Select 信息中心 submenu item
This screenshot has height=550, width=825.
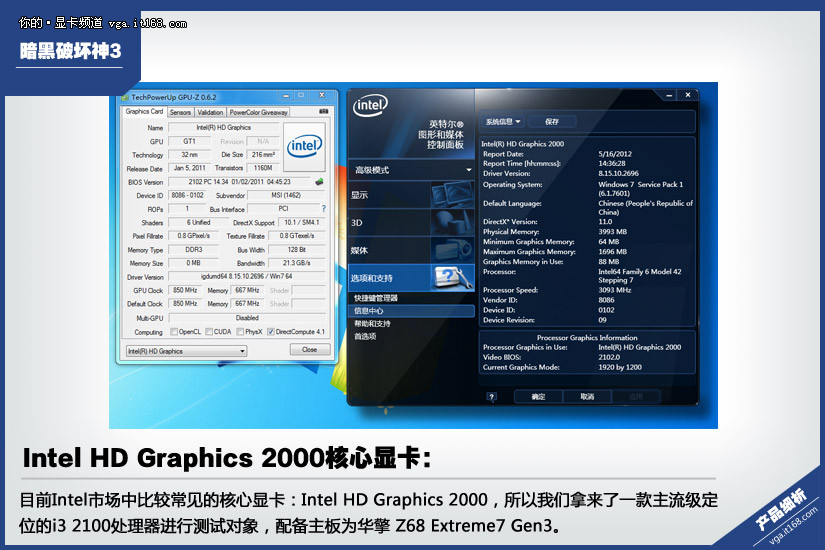coord(411,311)
